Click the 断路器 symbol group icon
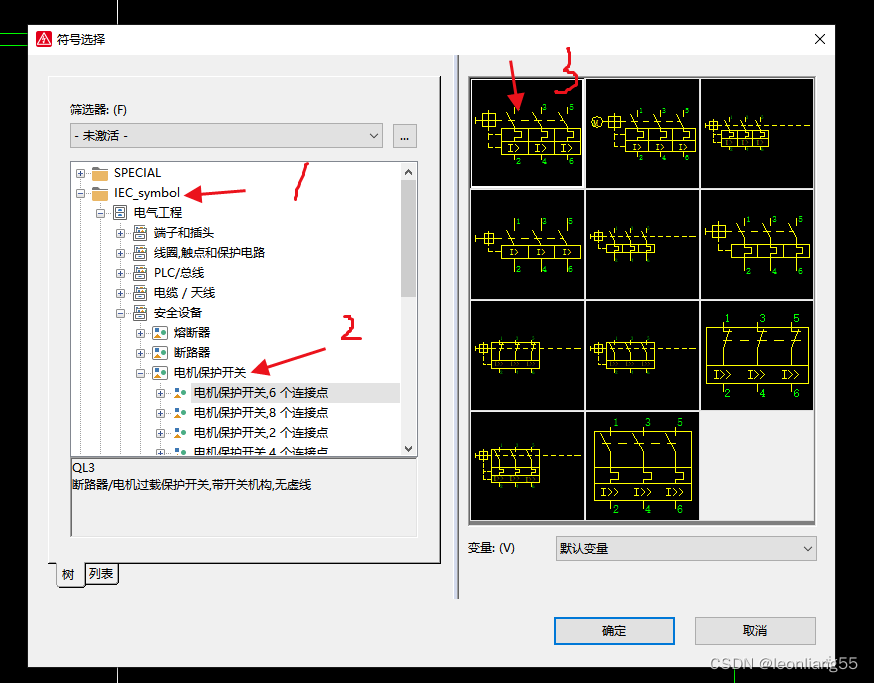 point(160,353)
